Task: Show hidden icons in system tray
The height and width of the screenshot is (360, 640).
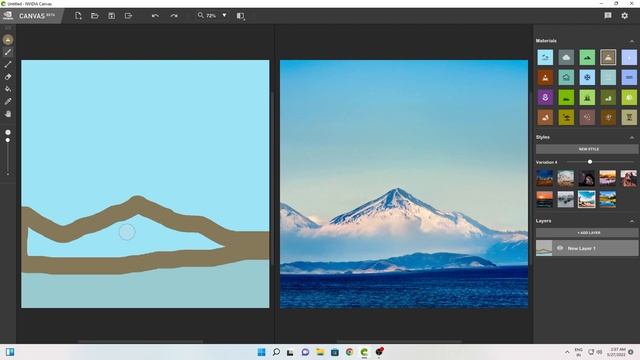Action: click(x=567, y=352)
